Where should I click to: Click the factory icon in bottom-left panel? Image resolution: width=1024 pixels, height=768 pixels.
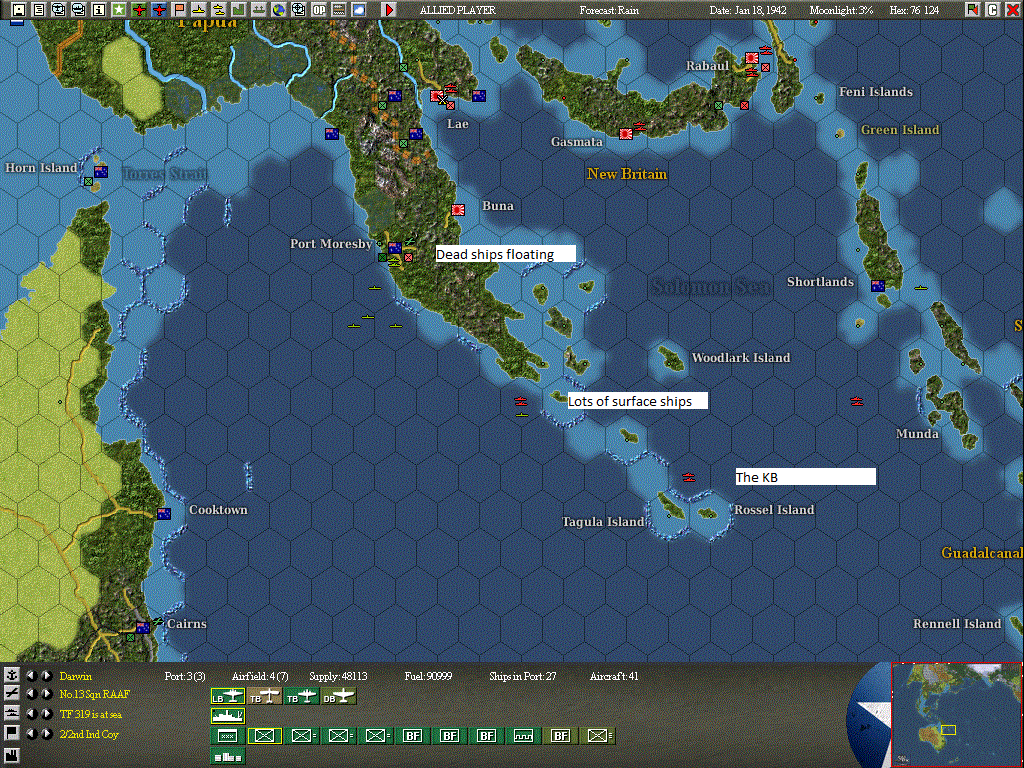click(x=11, y=754)
